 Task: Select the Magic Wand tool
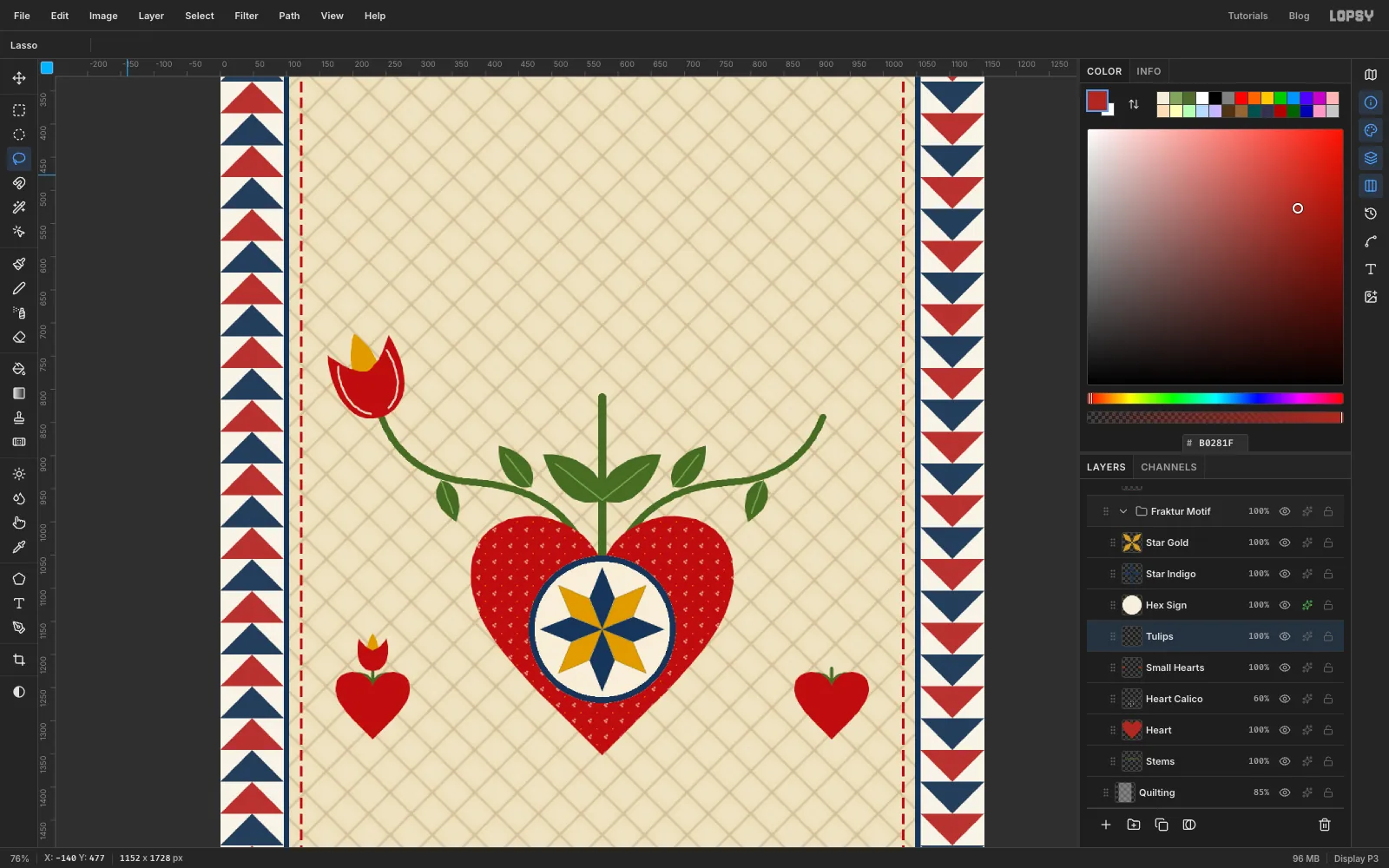click(19, 207)
